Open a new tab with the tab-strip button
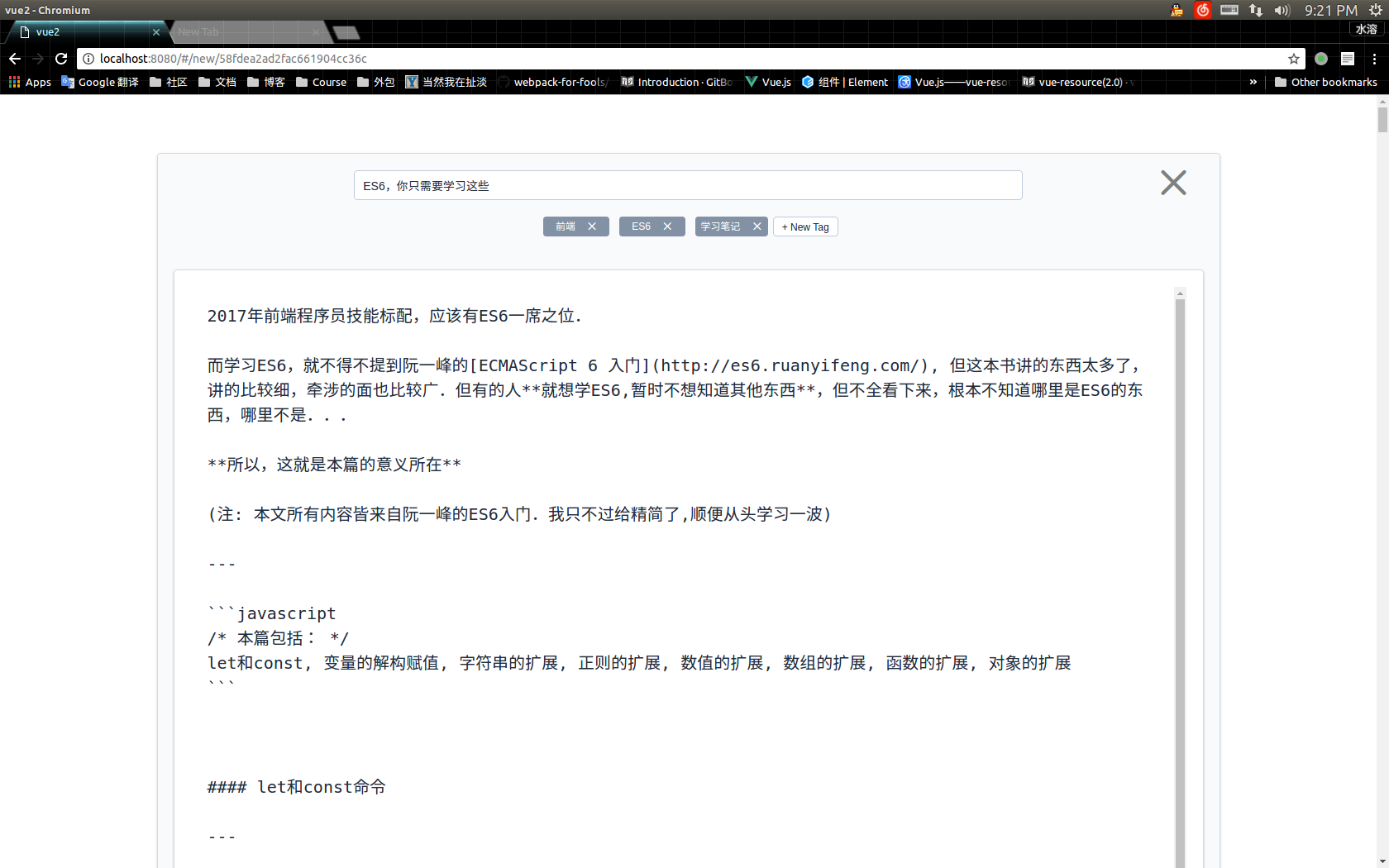Viewport: 1389px width, 868px height. 346,33
